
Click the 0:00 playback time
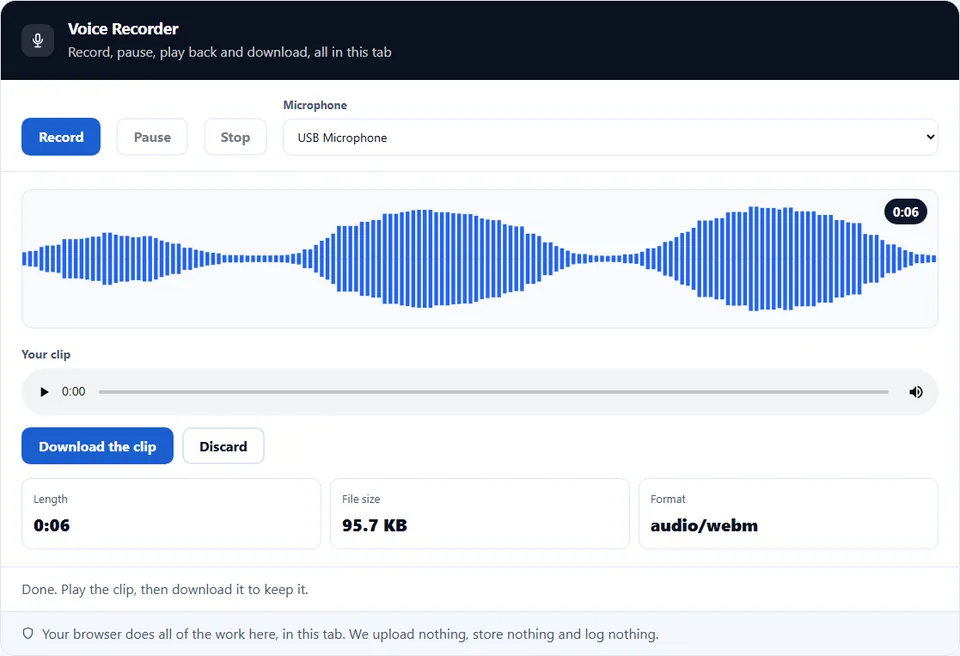tap(73, 392)
